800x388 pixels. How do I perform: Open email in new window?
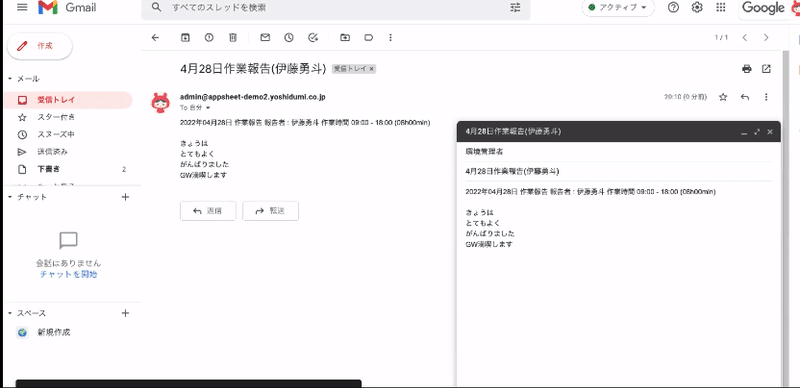pos(766,69)
